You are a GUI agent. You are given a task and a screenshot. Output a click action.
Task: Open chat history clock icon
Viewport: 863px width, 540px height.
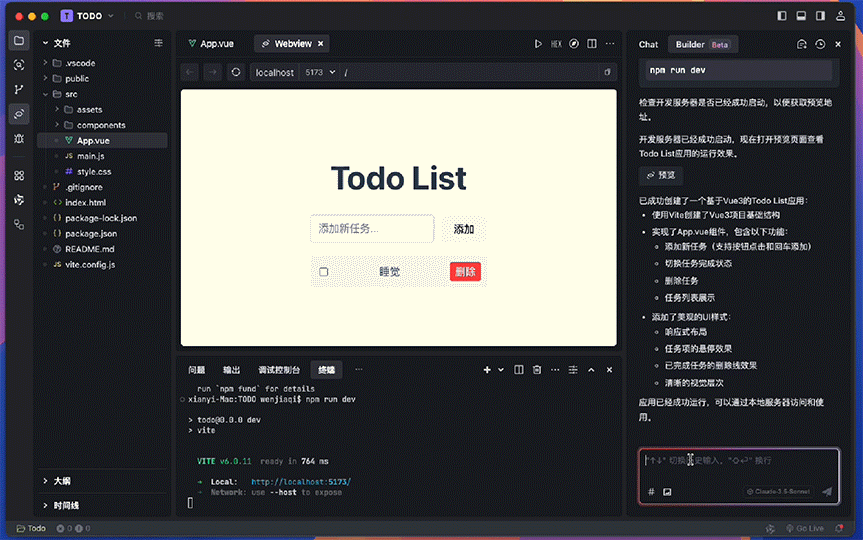click(820, 44)
